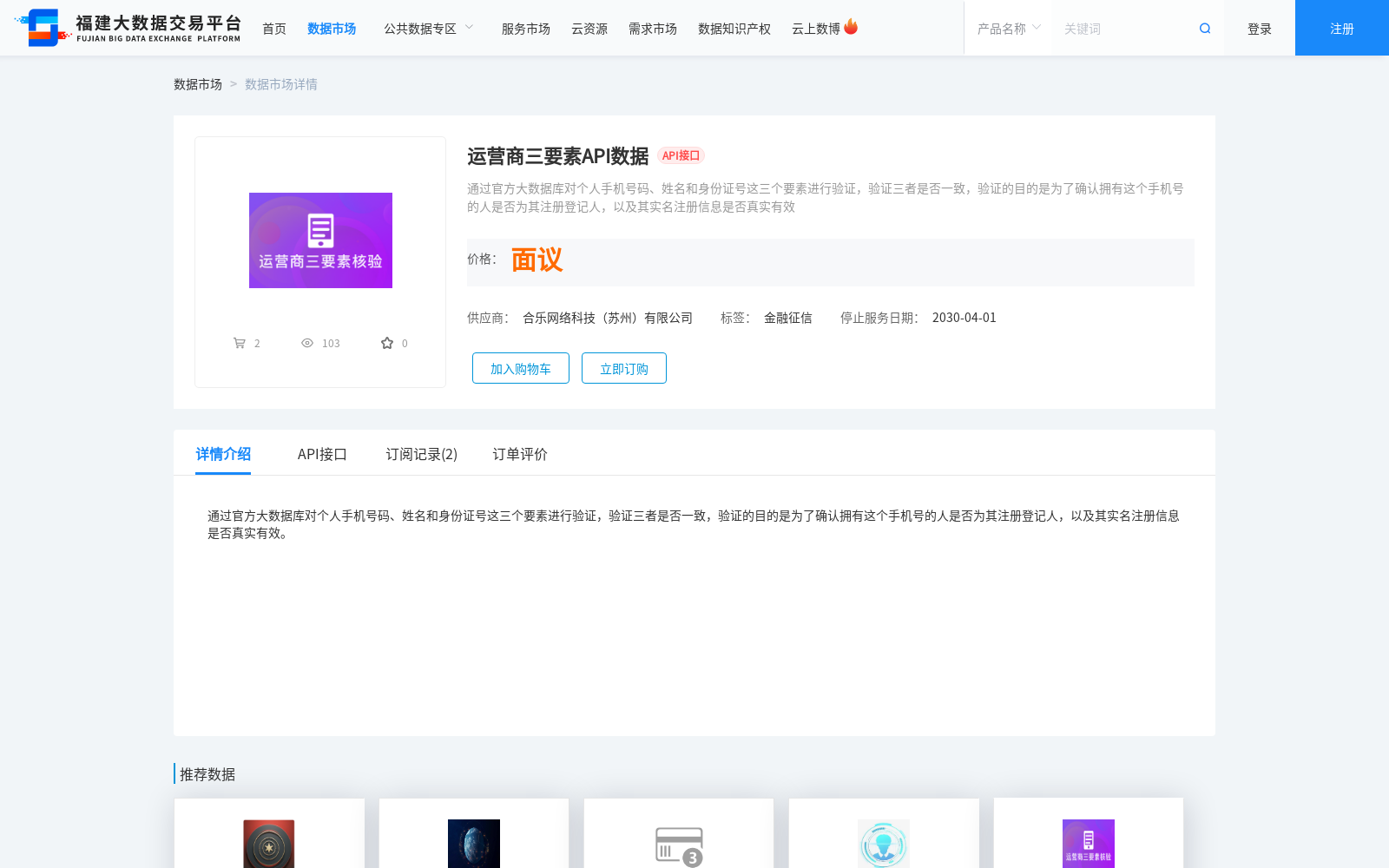Image resolution: width=1389 pixels, height=868 pixels.
Task: Open recommended card with gray card icon
Action: tap(679, 833)
